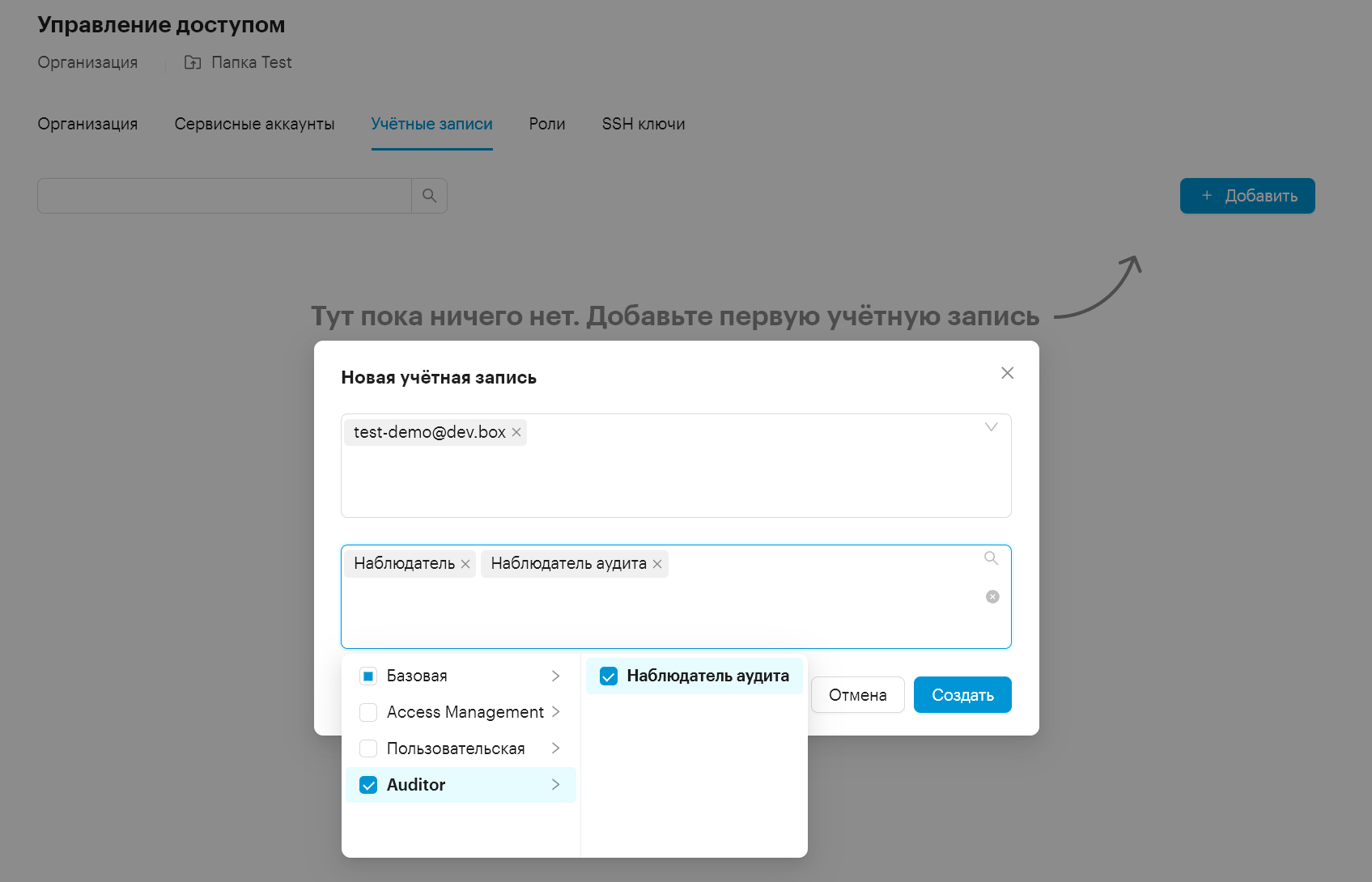Click into the page search input field
The width and height of the screenshot is (1372, 882).
click(x=224, y=196)
